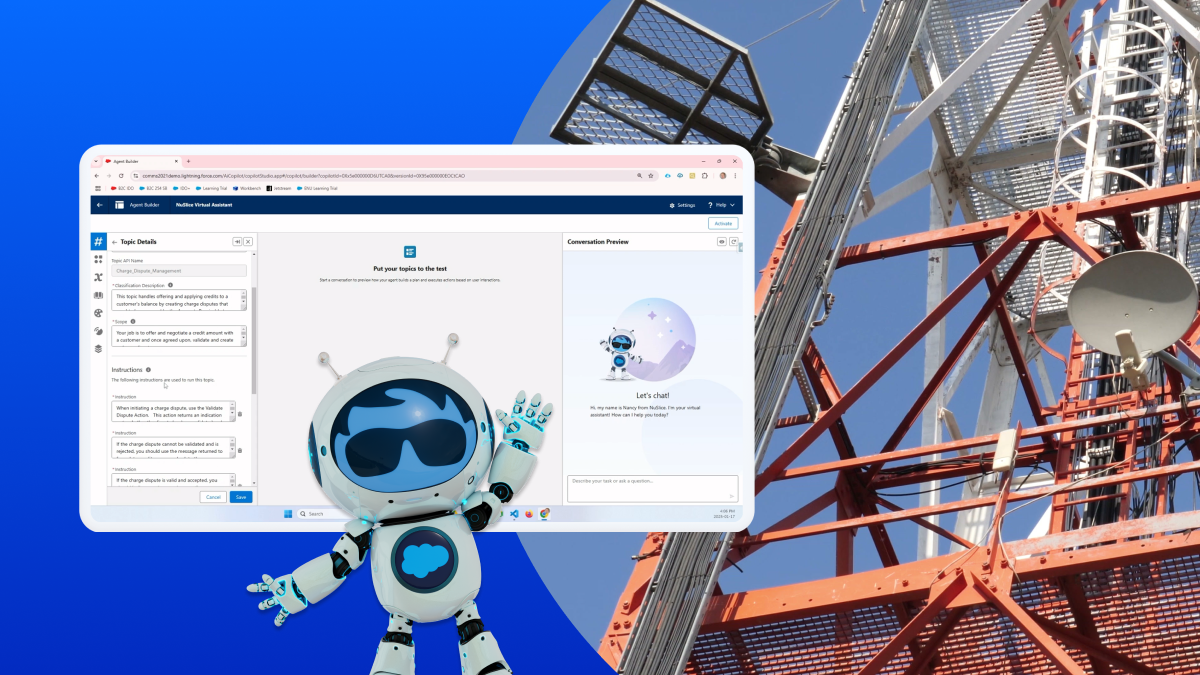Click the chat question input field

point(652,488)
